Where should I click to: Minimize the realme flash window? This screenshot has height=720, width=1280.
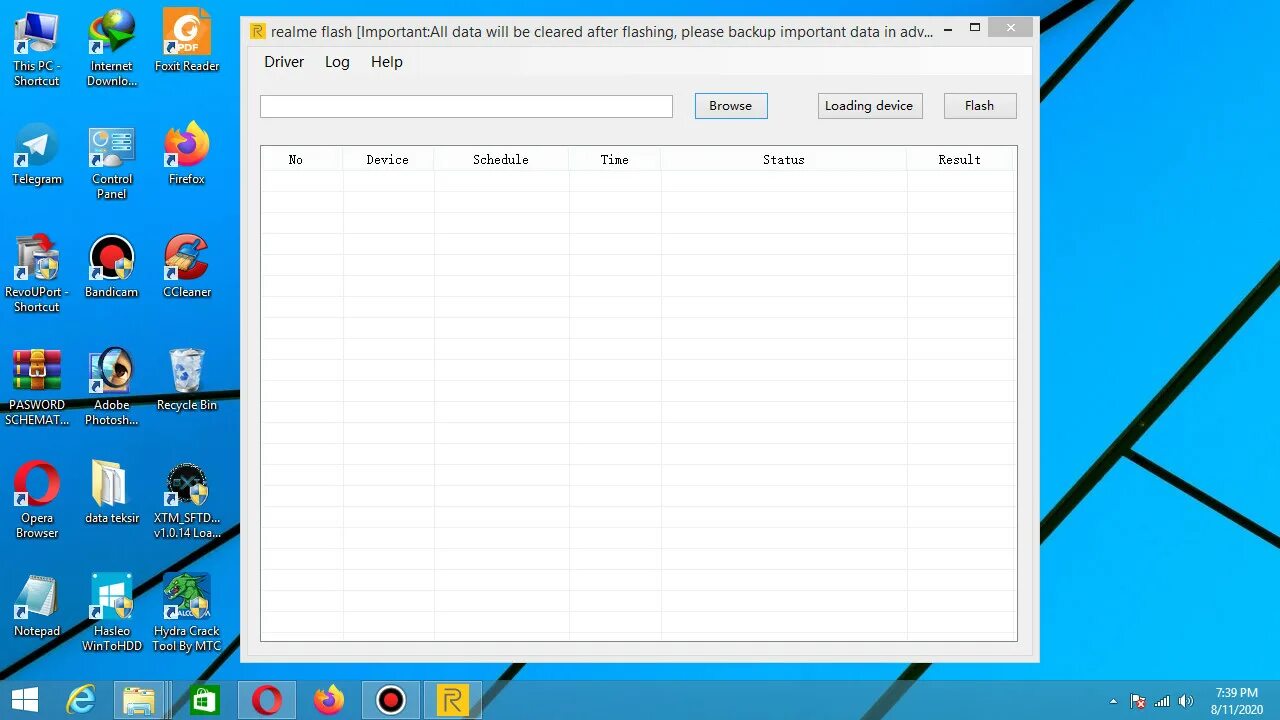[948, 30]
